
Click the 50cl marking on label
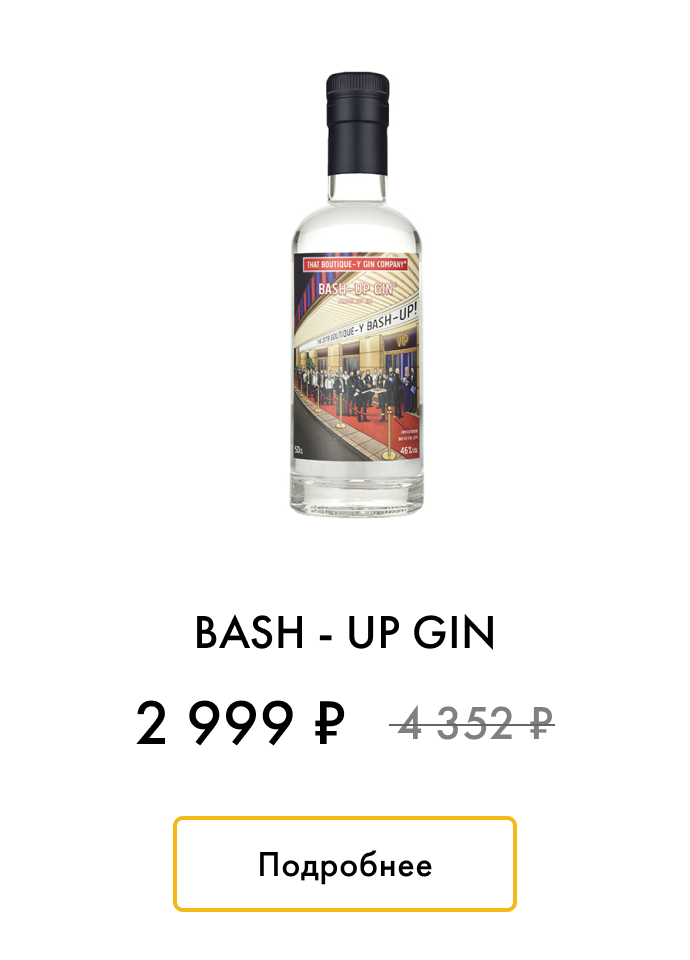click(299, 451)
